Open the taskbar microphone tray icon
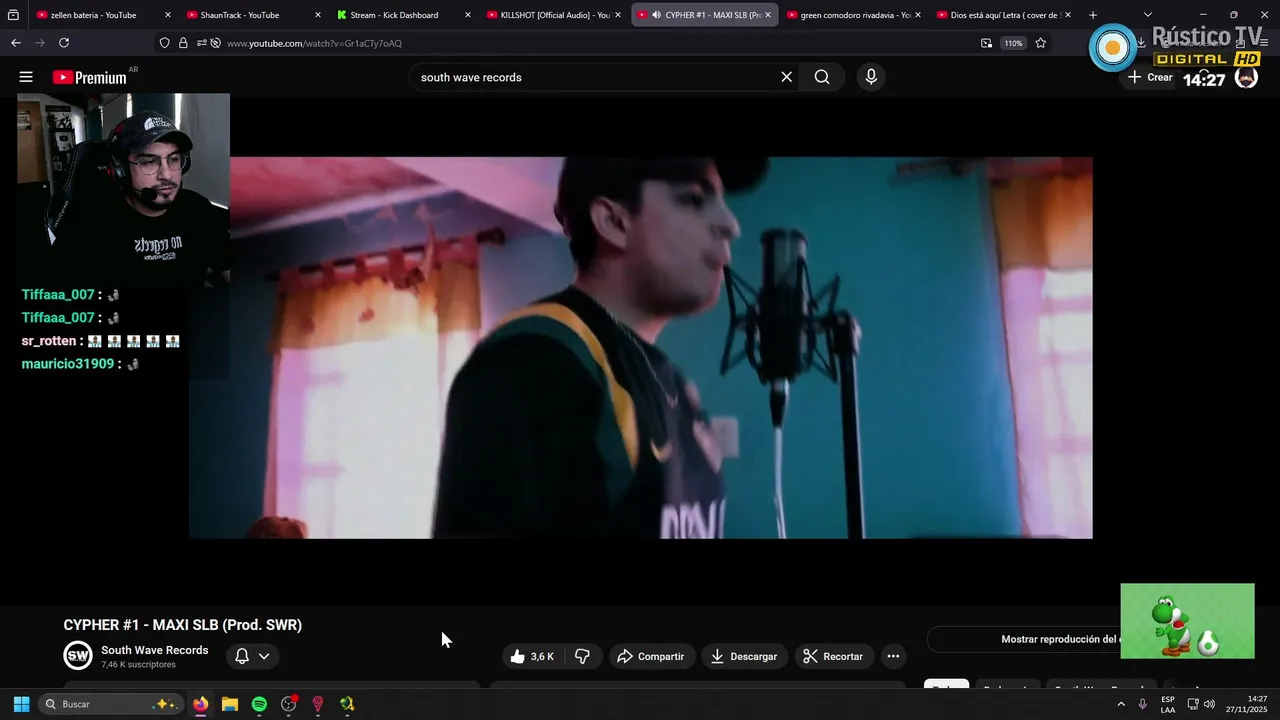 coord(1143,704)
